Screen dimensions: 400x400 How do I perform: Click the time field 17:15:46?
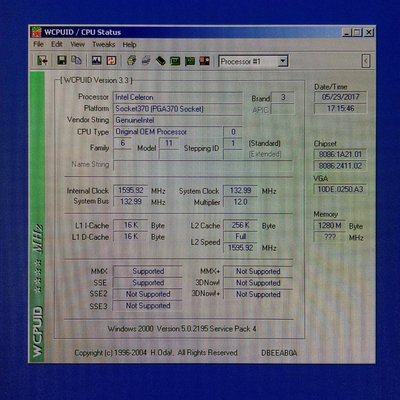click(340, 108)
